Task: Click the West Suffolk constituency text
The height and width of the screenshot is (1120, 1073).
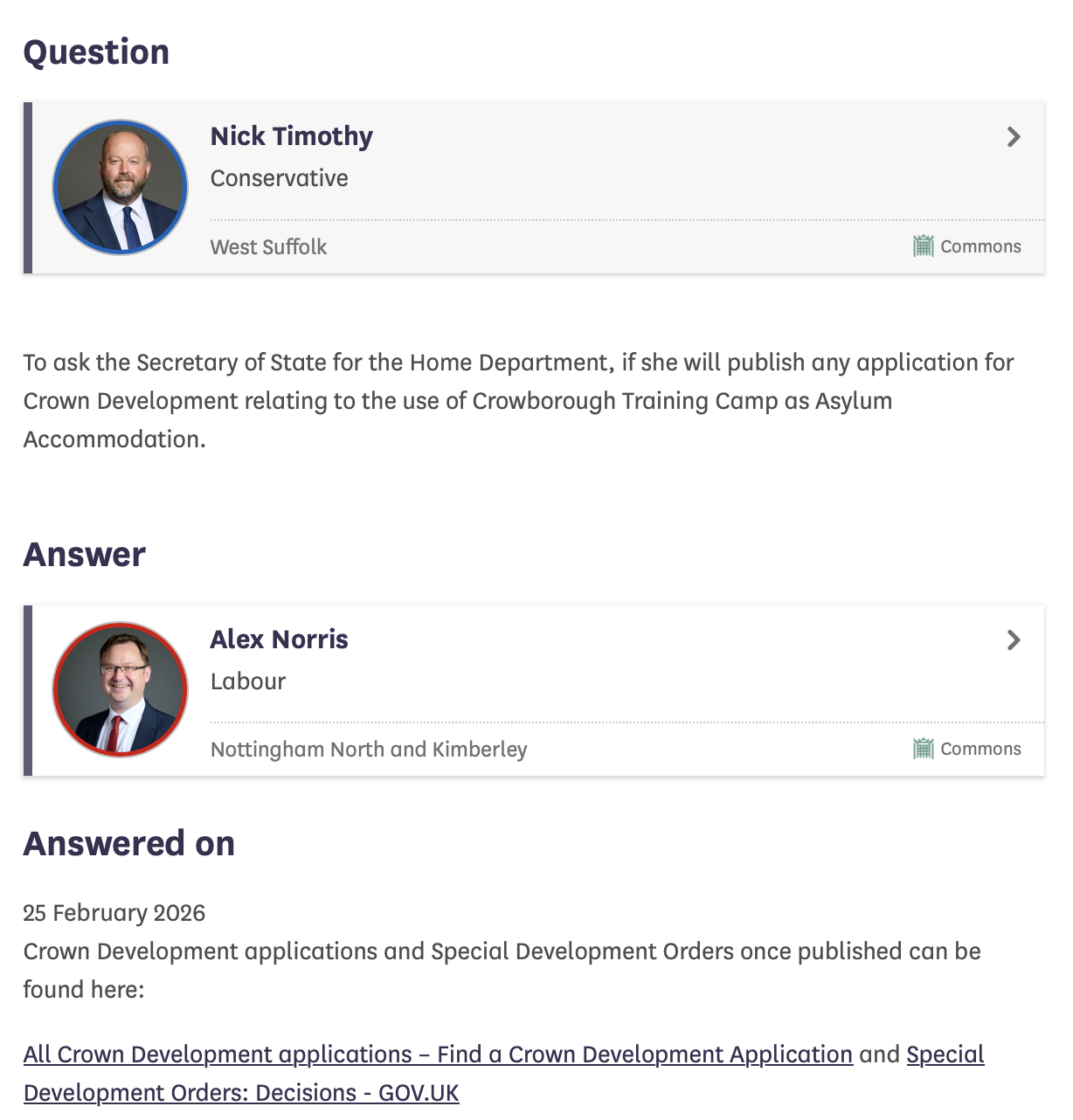Action: pyautogui.click(x=268, y=247)
